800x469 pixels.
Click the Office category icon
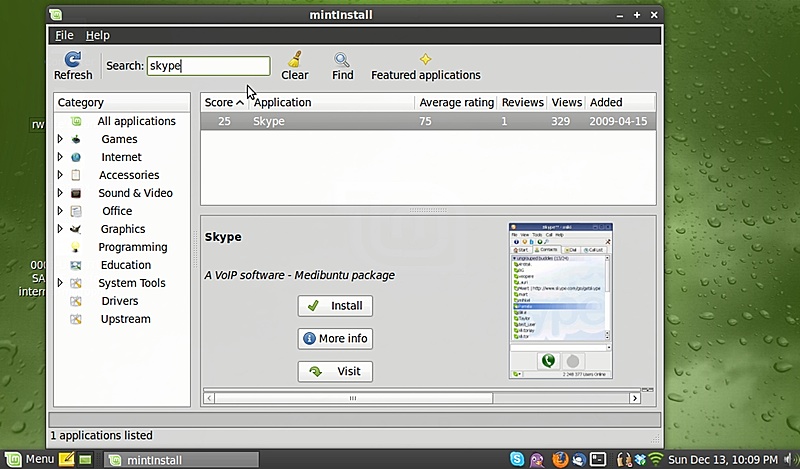[x=76, y=211]
